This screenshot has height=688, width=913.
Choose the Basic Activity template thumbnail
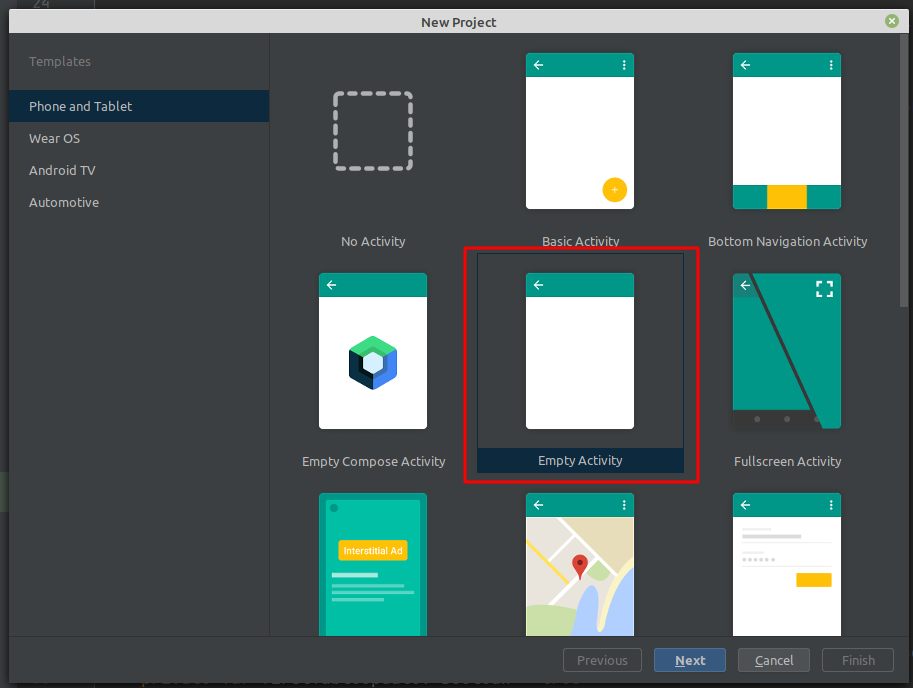click(580, 131)
